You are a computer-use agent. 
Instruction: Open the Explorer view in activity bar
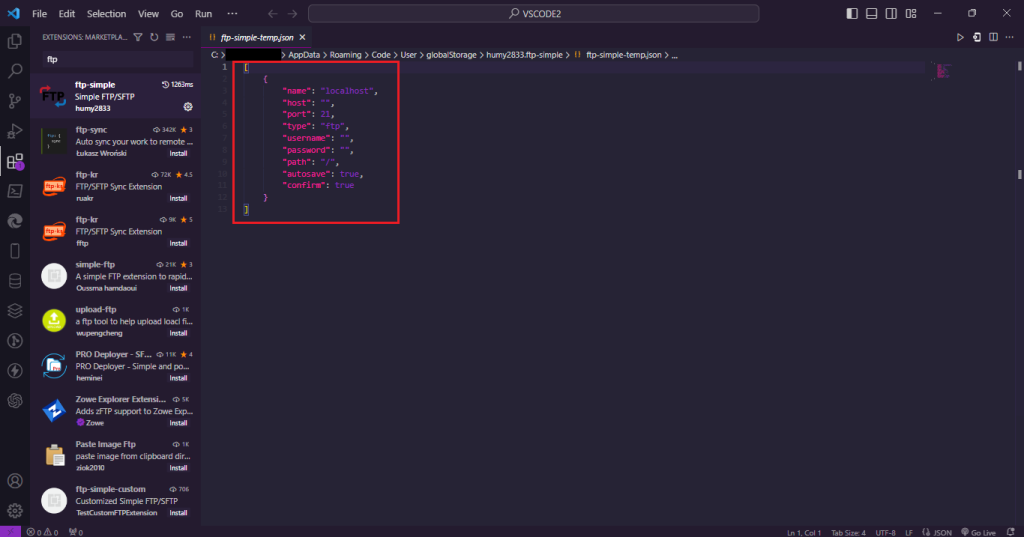14,41
